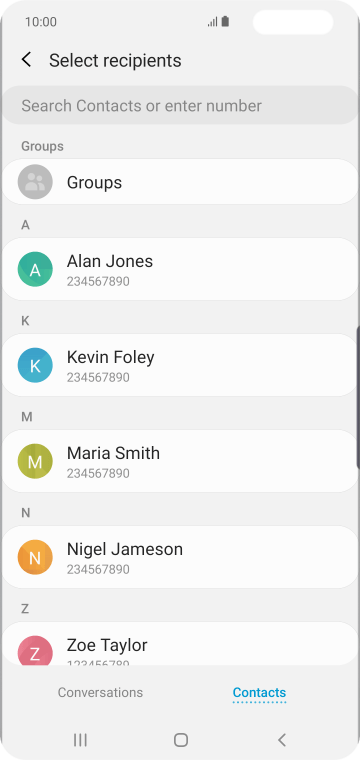Tap the grey Groups avatar icon

(35, 182)
